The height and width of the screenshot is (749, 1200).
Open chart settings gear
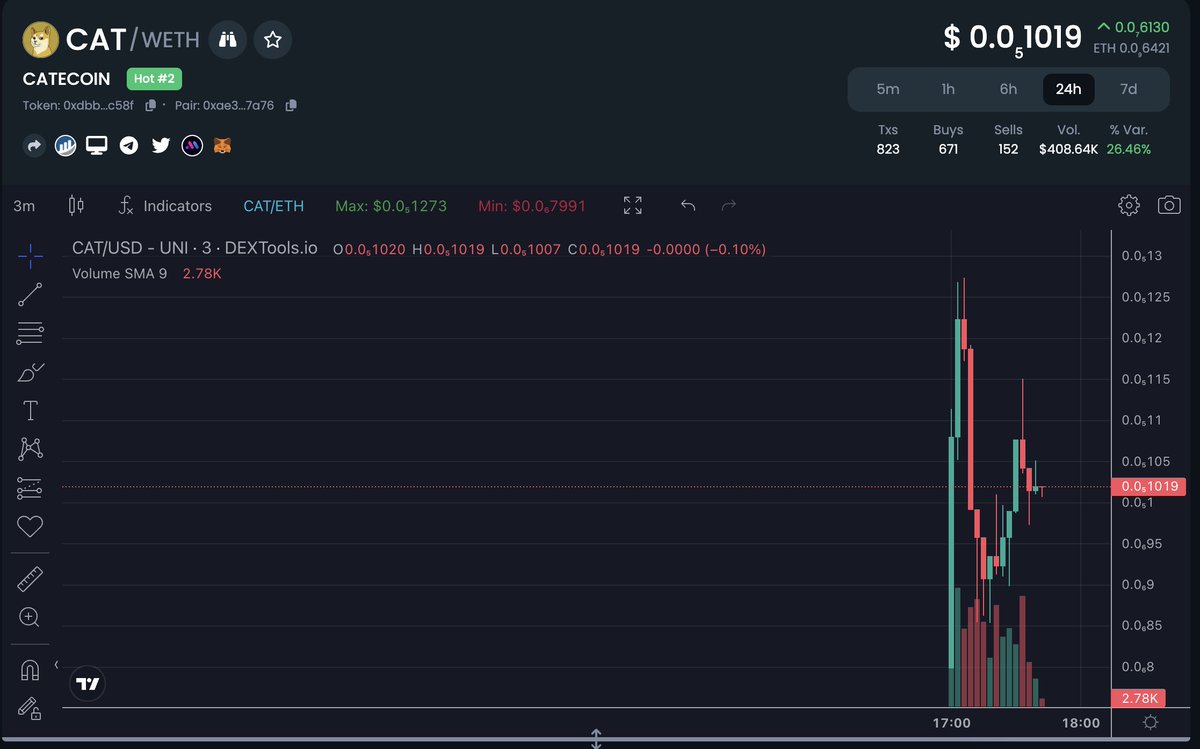(x=1129, y=206)
